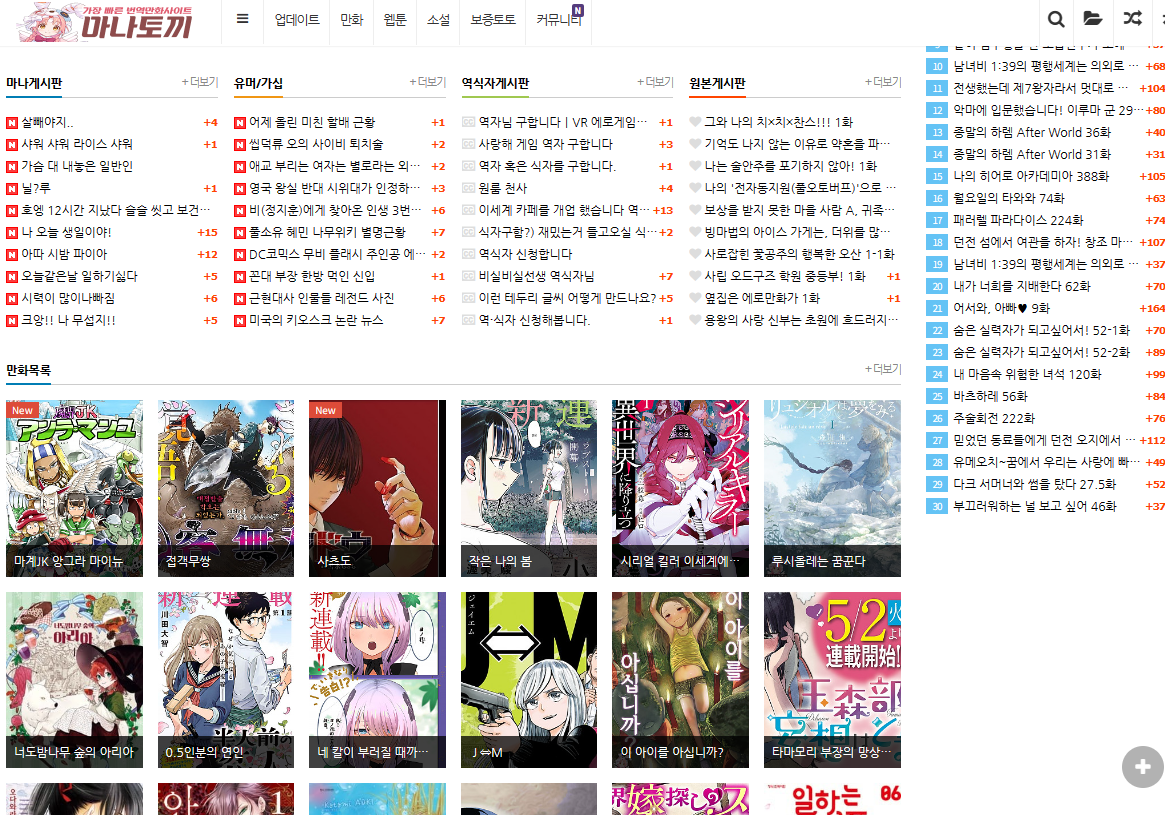Open ranking item 주술회전 222화

tap(993, 418)
